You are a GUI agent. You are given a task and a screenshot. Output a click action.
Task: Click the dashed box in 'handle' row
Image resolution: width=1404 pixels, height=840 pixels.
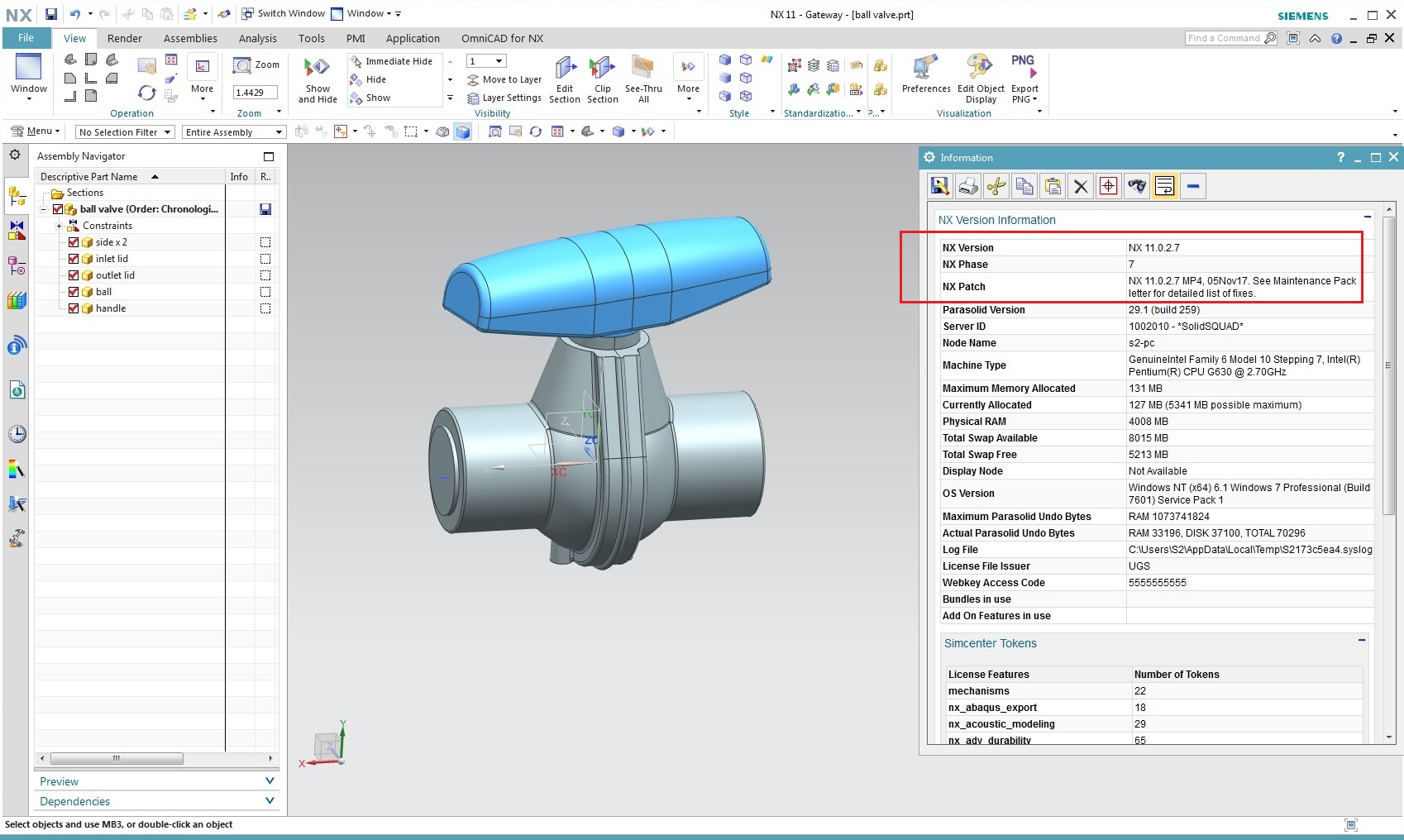pyautogui.click(x=265, y=308)
